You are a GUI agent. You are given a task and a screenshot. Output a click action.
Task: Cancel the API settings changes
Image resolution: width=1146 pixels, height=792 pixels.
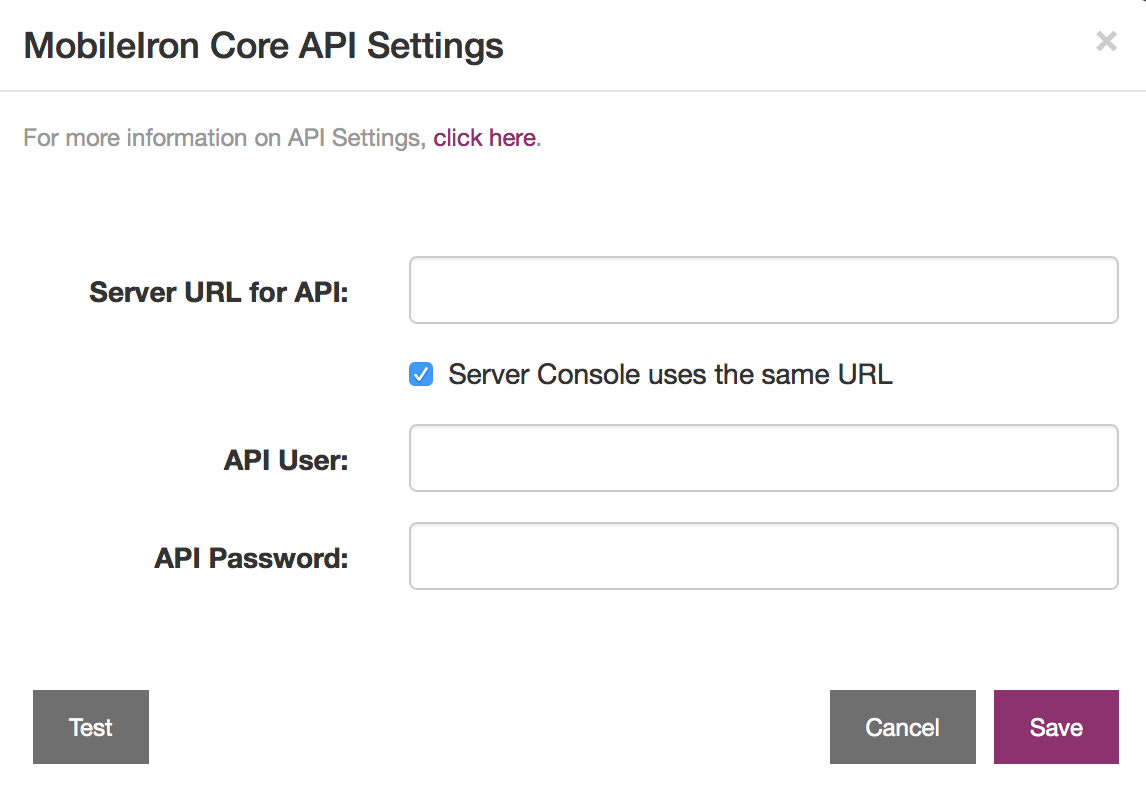[903, 727]
